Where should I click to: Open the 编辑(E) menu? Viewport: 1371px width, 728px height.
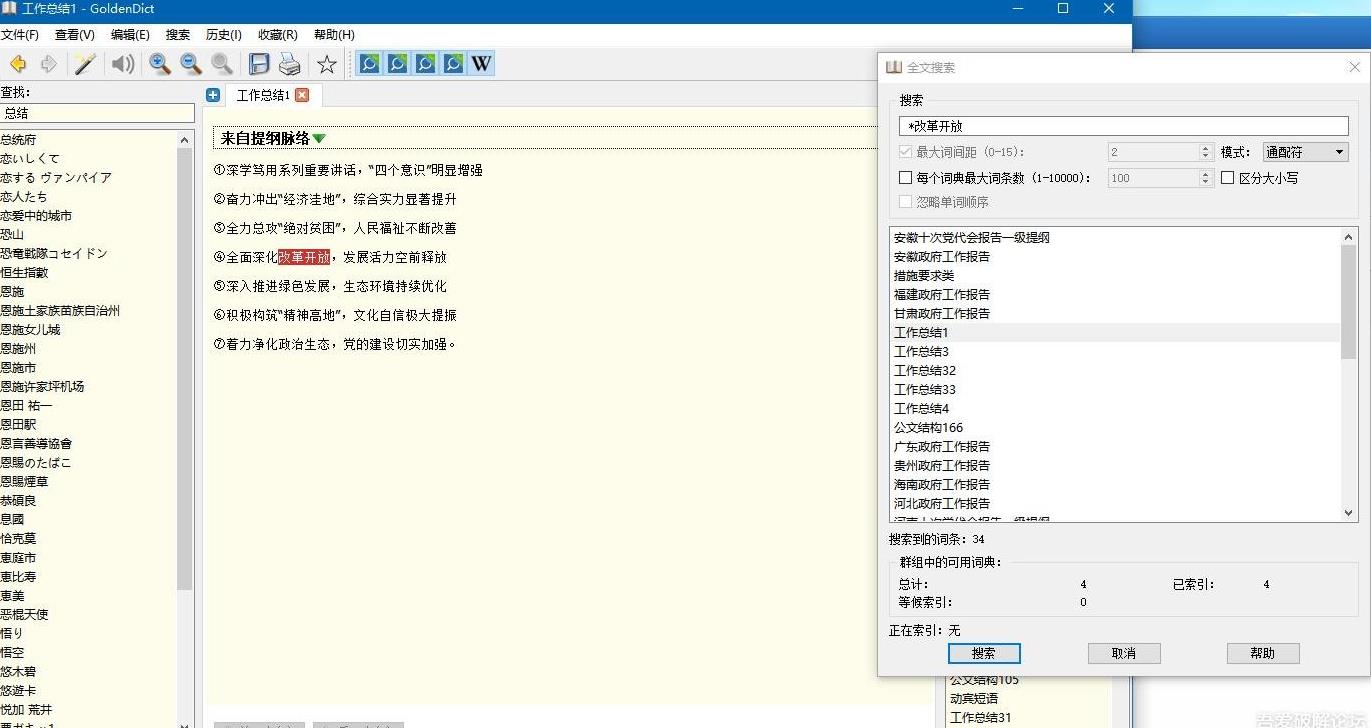pos(130,35)
